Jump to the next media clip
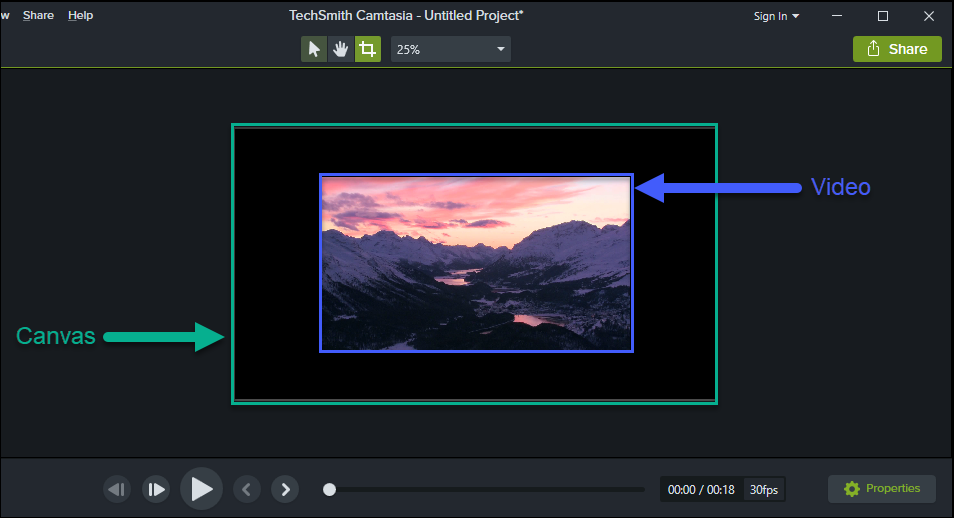 pyautogui.click(x=286, y=489)
